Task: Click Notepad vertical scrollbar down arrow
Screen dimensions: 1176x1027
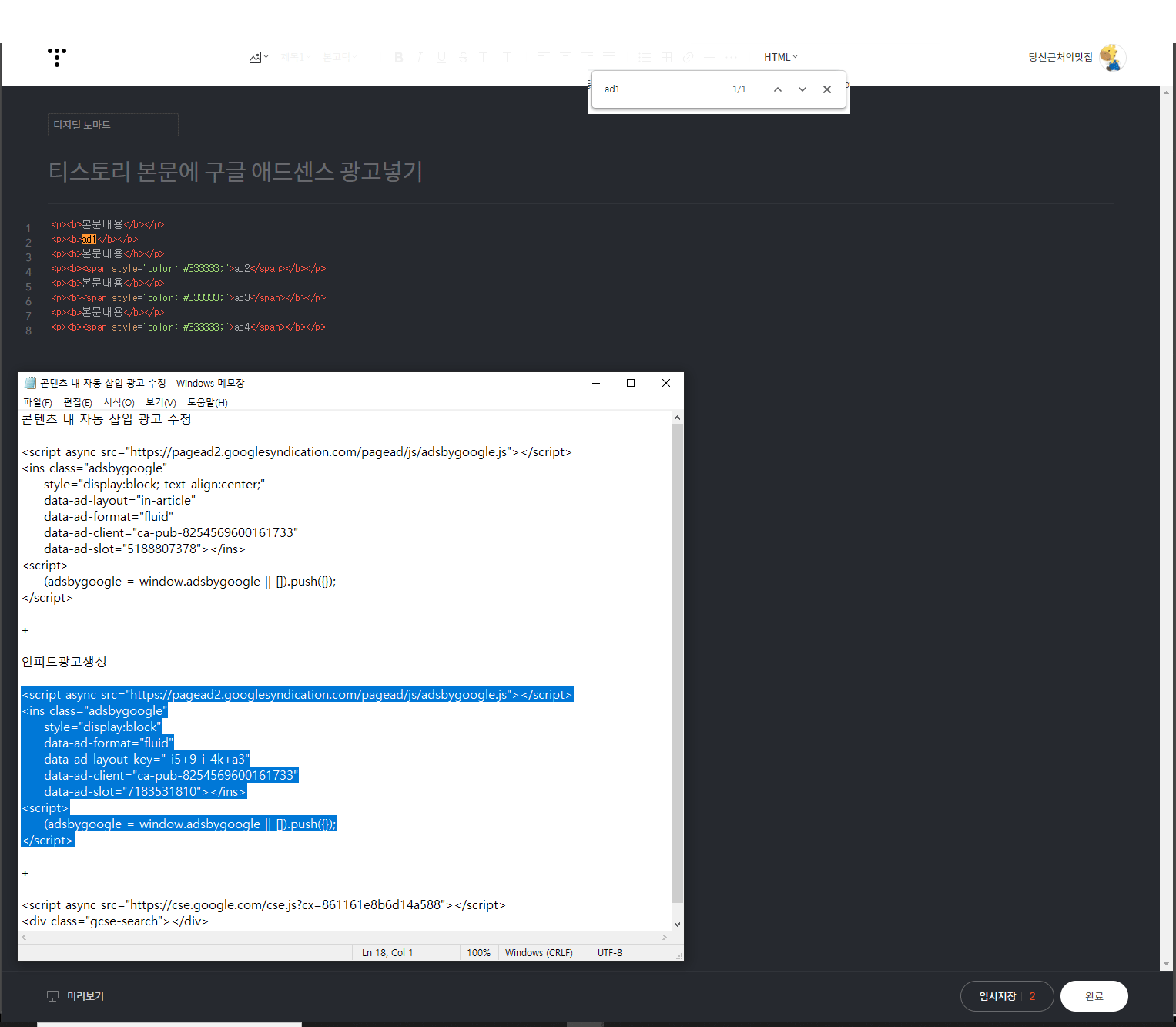Action: coord(677,925)
